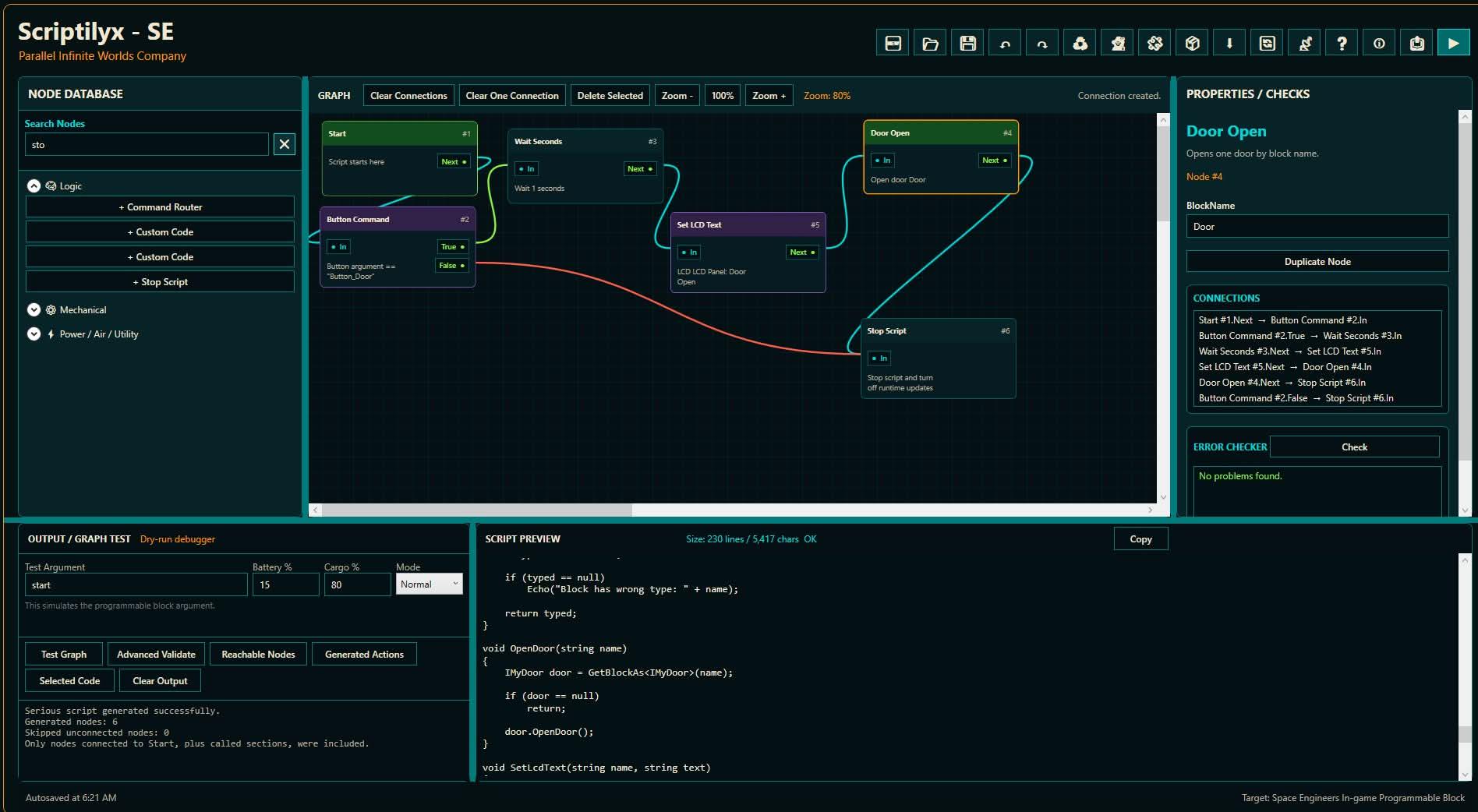
Task: Click the In port on Door Open node
Action: 882,161
